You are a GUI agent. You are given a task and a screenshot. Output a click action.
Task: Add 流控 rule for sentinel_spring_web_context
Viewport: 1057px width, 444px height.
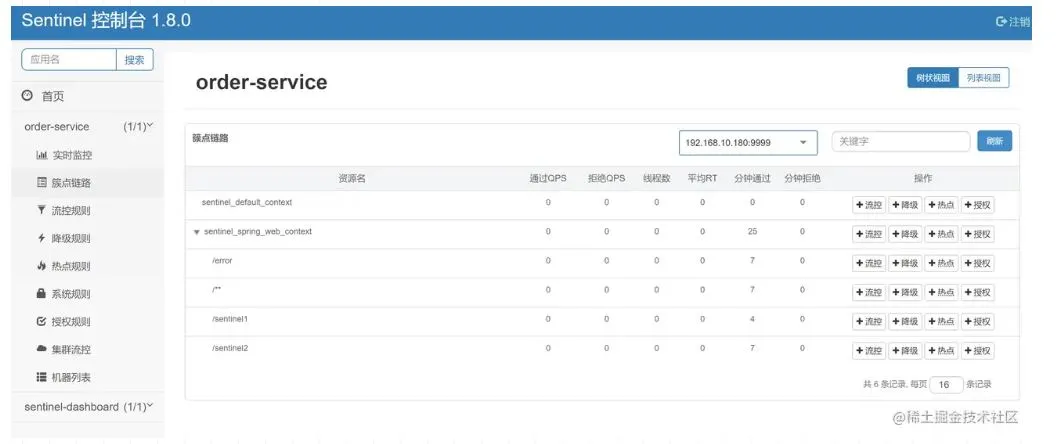pos(869,234)
